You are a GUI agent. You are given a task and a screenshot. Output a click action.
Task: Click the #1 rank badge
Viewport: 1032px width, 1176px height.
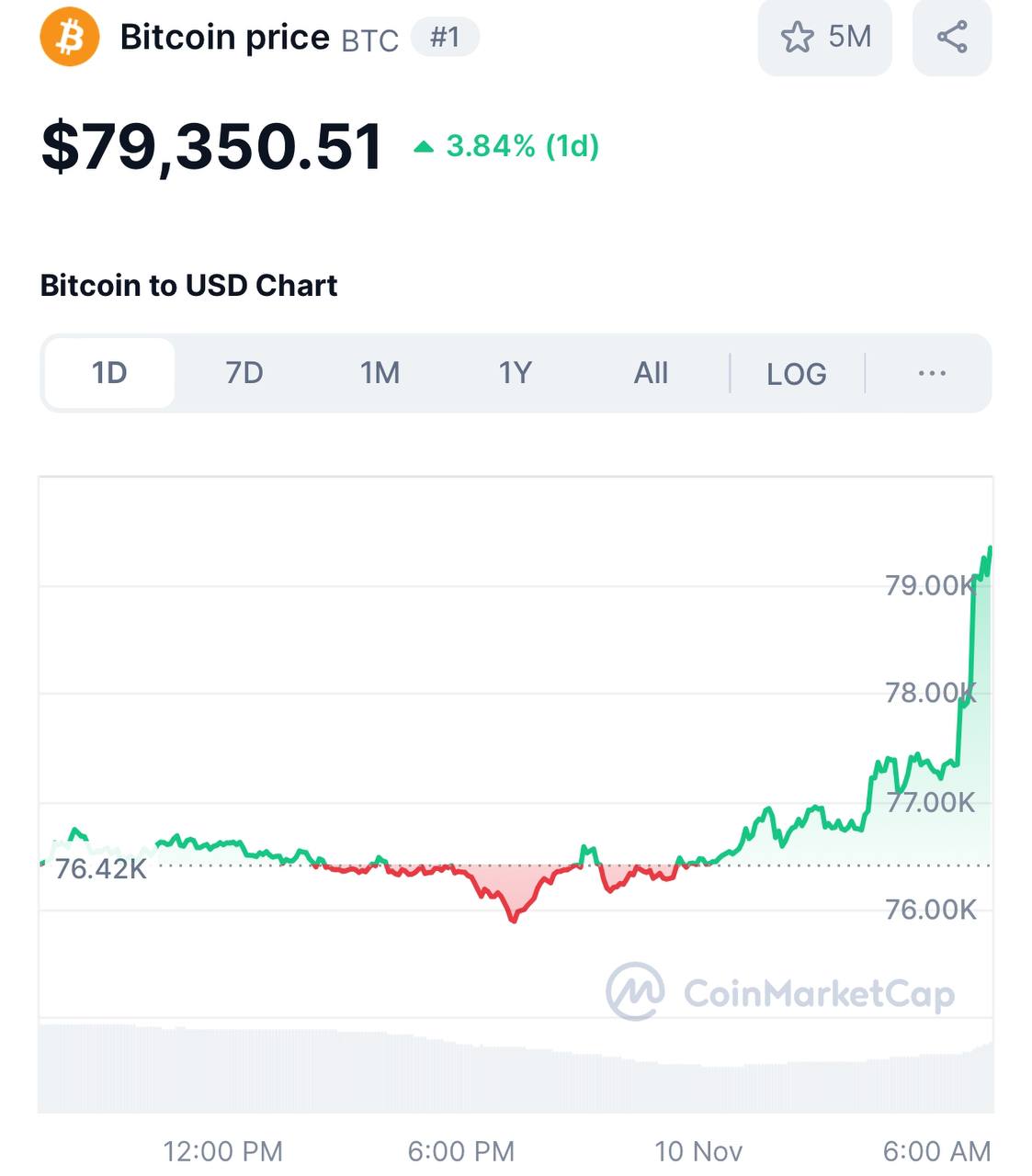[445, 38]
